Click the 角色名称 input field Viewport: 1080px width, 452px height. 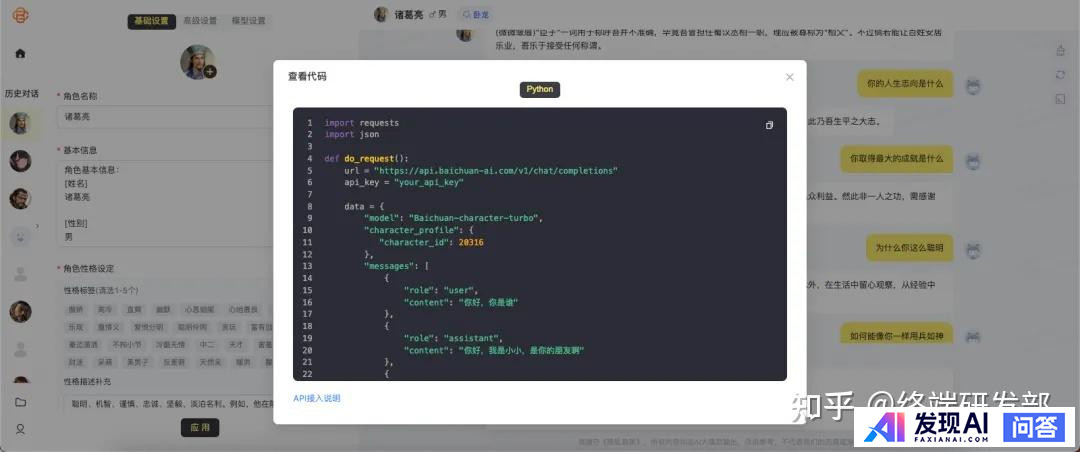point(160,116)
